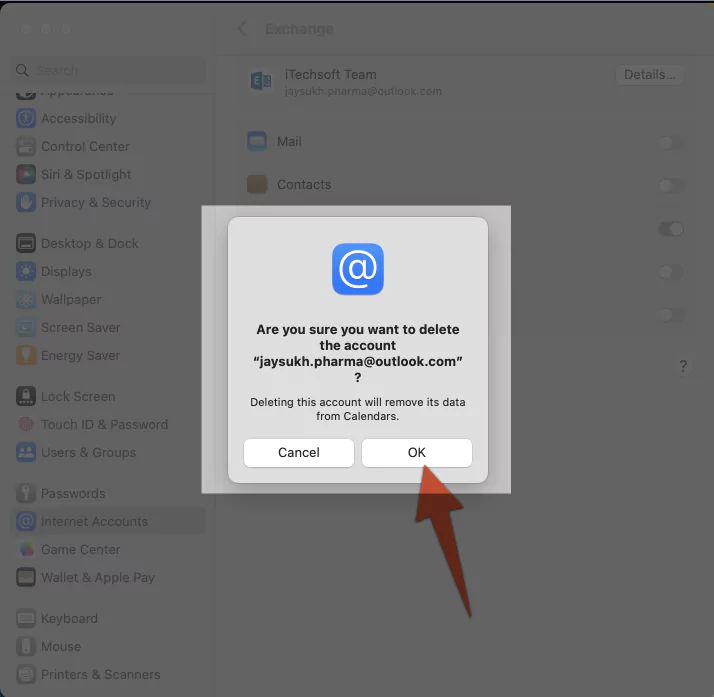
Task: Go back using the arrow beside Exchange
Action: pyautogui.click(x=242, y=29)
